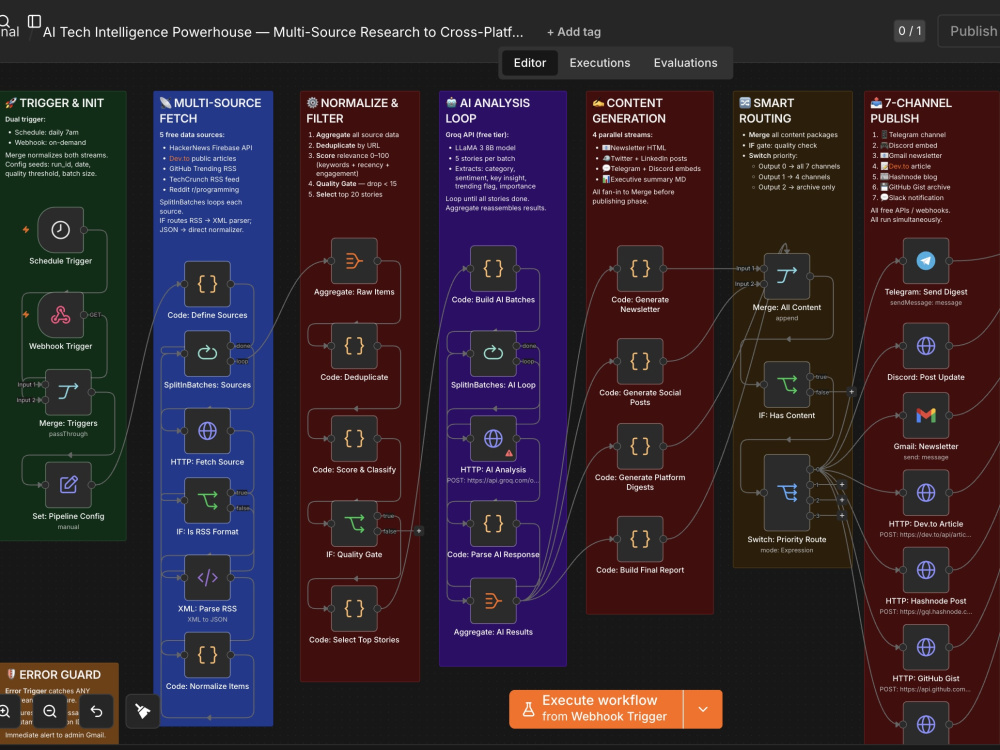The image size is (1000, 750).
Task: Select Code: Select Top Stories node
Action: click(x=354, y=608)
